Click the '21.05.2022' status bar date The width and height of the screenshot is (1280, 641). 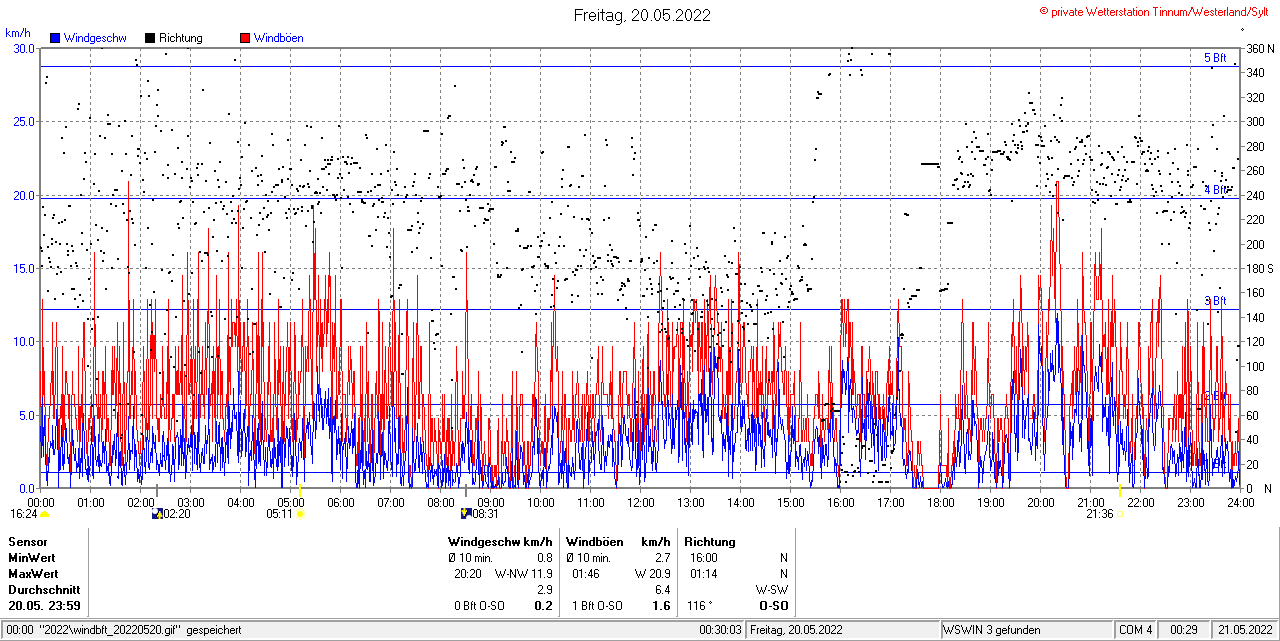[x=1244, y=630]
